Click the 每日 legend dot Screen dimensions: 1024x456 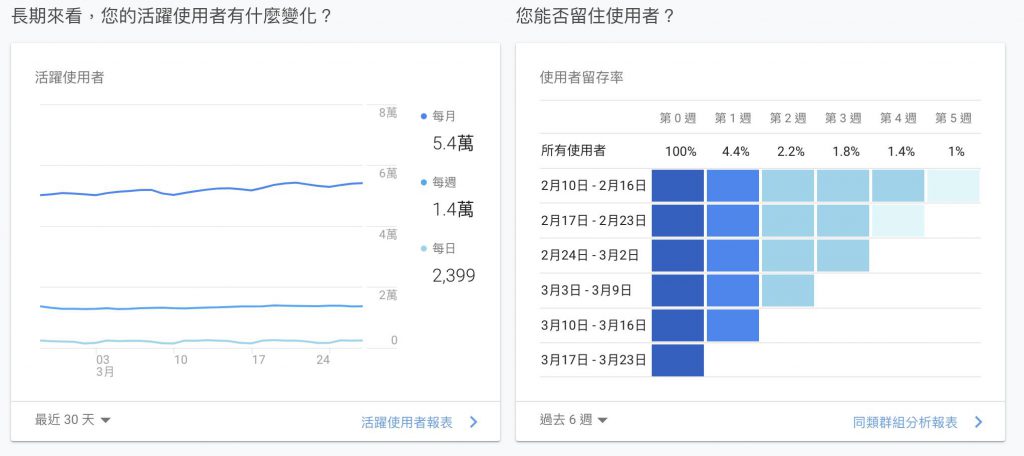click(424, 248)
